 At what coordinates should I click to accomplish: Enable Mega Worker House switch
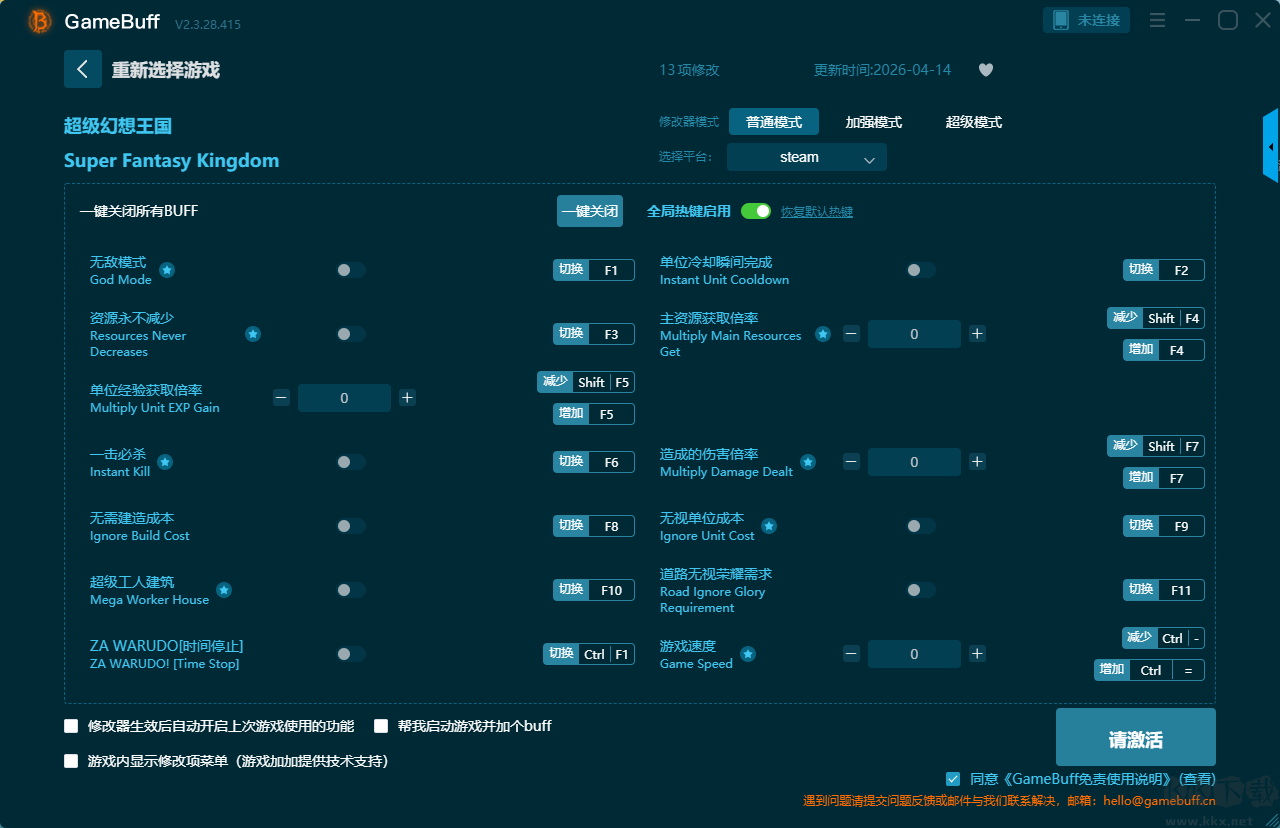click(x=351, y=590)
